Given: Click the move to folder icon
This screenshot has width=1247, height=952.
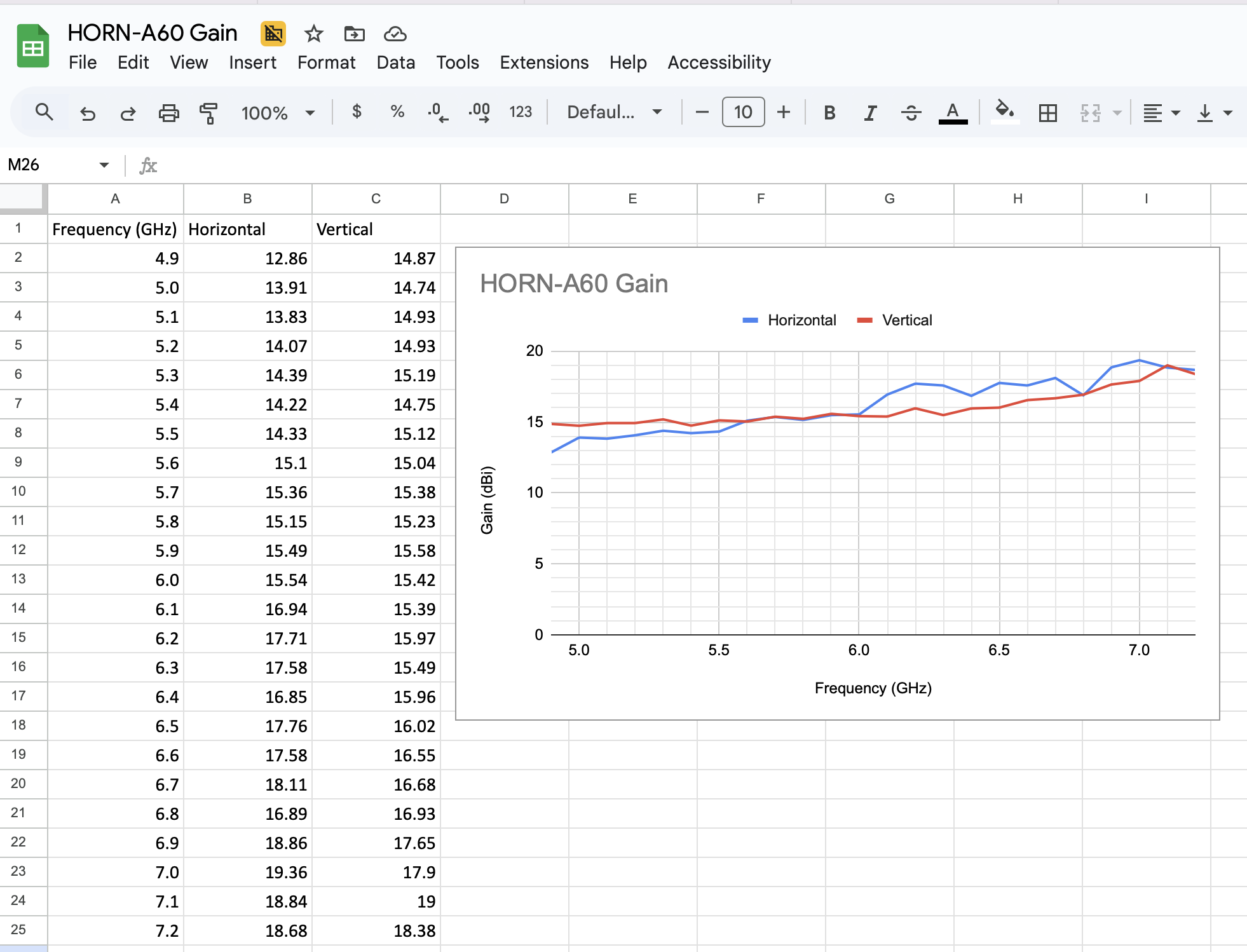Looking at the screenshot, I should pos(354,34).
